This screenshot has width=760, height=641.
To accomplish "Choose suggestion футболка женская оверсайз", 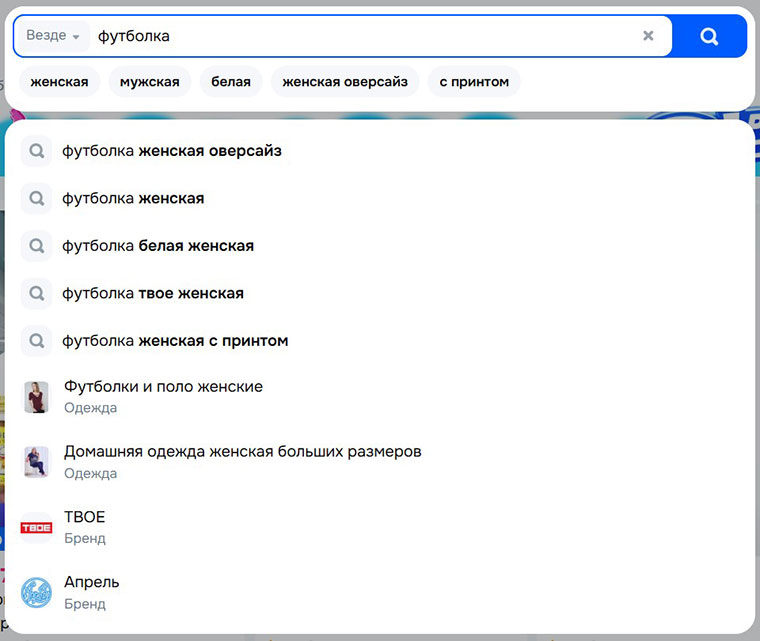I will pos(380,151).
